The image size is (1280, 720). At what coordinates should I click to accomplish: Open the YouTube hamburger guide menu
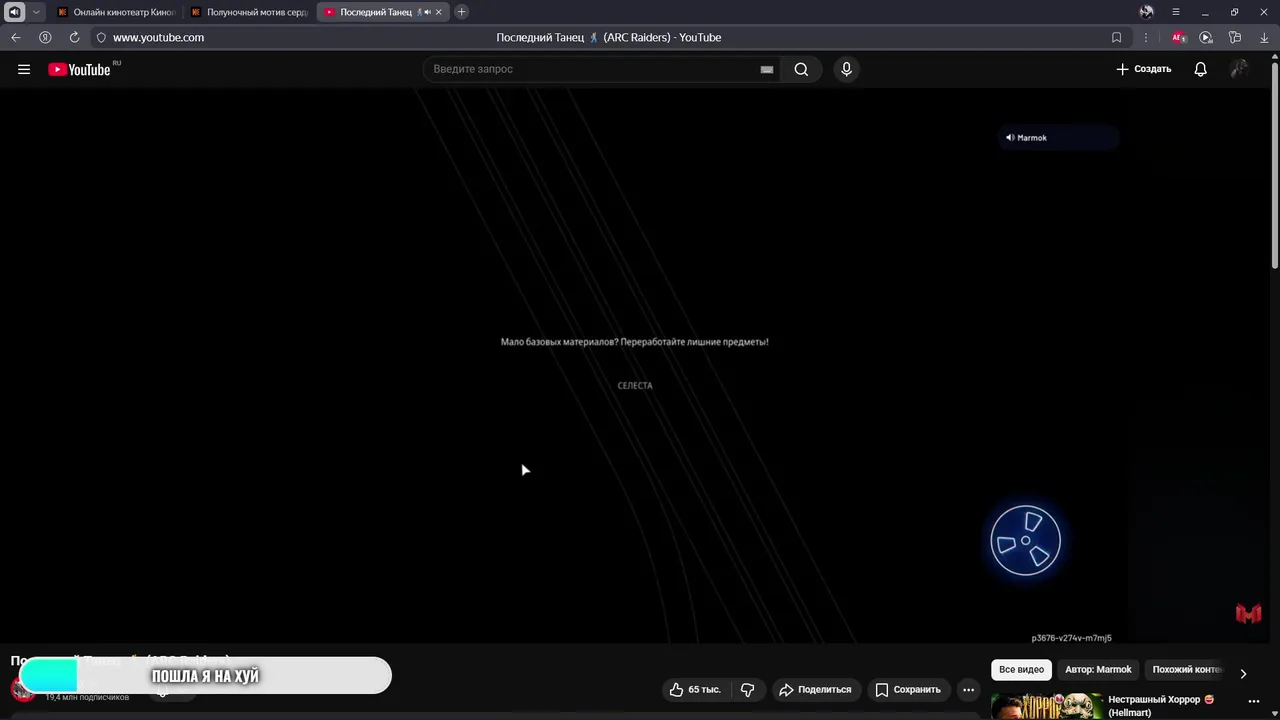(24, 69)
